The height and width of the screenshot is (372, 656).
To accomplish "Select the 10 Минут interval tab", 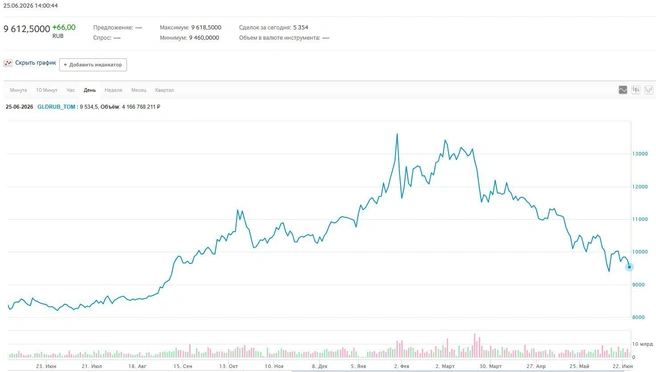I will pyautogui.click(x=46, y=90).
